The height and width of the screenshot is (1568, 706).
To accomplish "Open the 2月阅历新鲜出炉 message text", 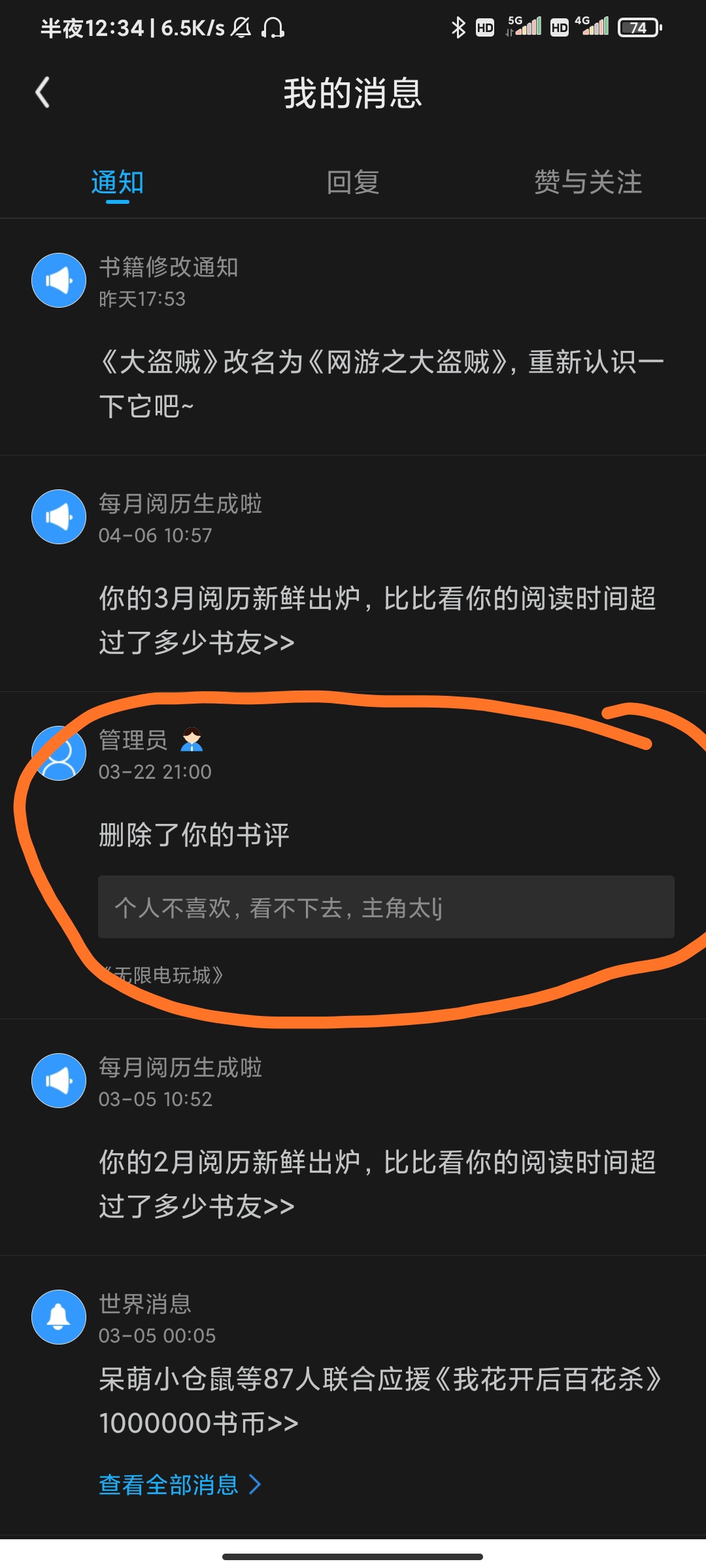I will (x=377, y=1184).
